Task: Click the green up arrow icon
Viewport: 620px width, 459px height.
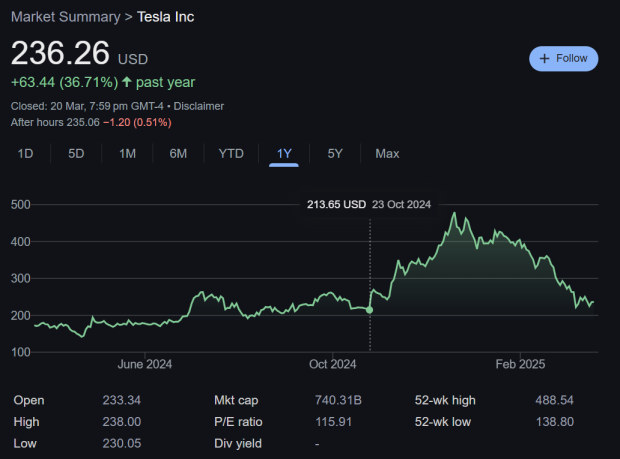Action: point(127,82)
